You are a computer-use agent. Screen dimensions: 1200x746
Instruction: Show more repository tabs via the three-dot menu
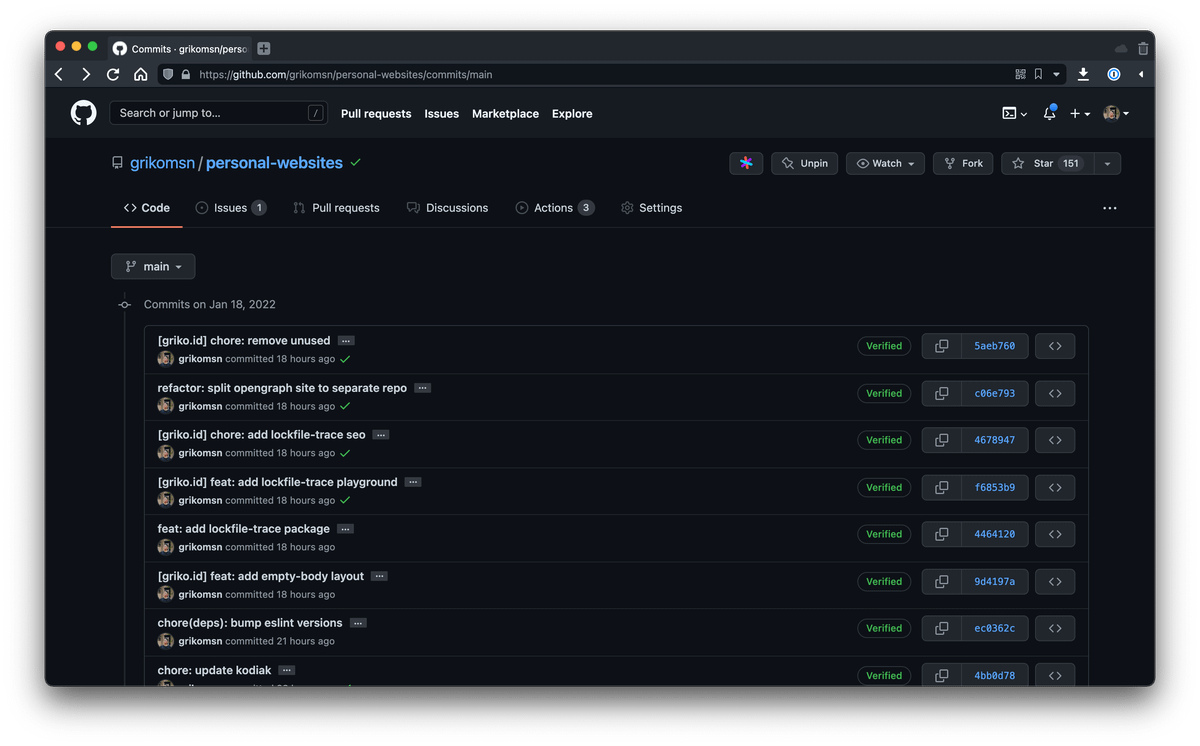tap(1109, 208)
